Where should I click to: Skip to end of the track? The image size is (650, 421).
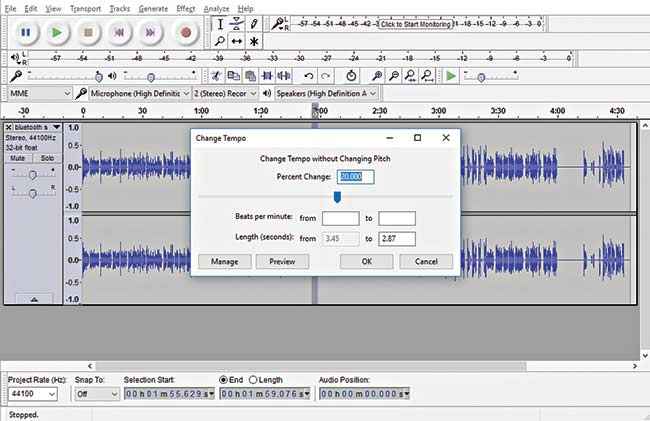pyautogui.click(x=152, y=32)
